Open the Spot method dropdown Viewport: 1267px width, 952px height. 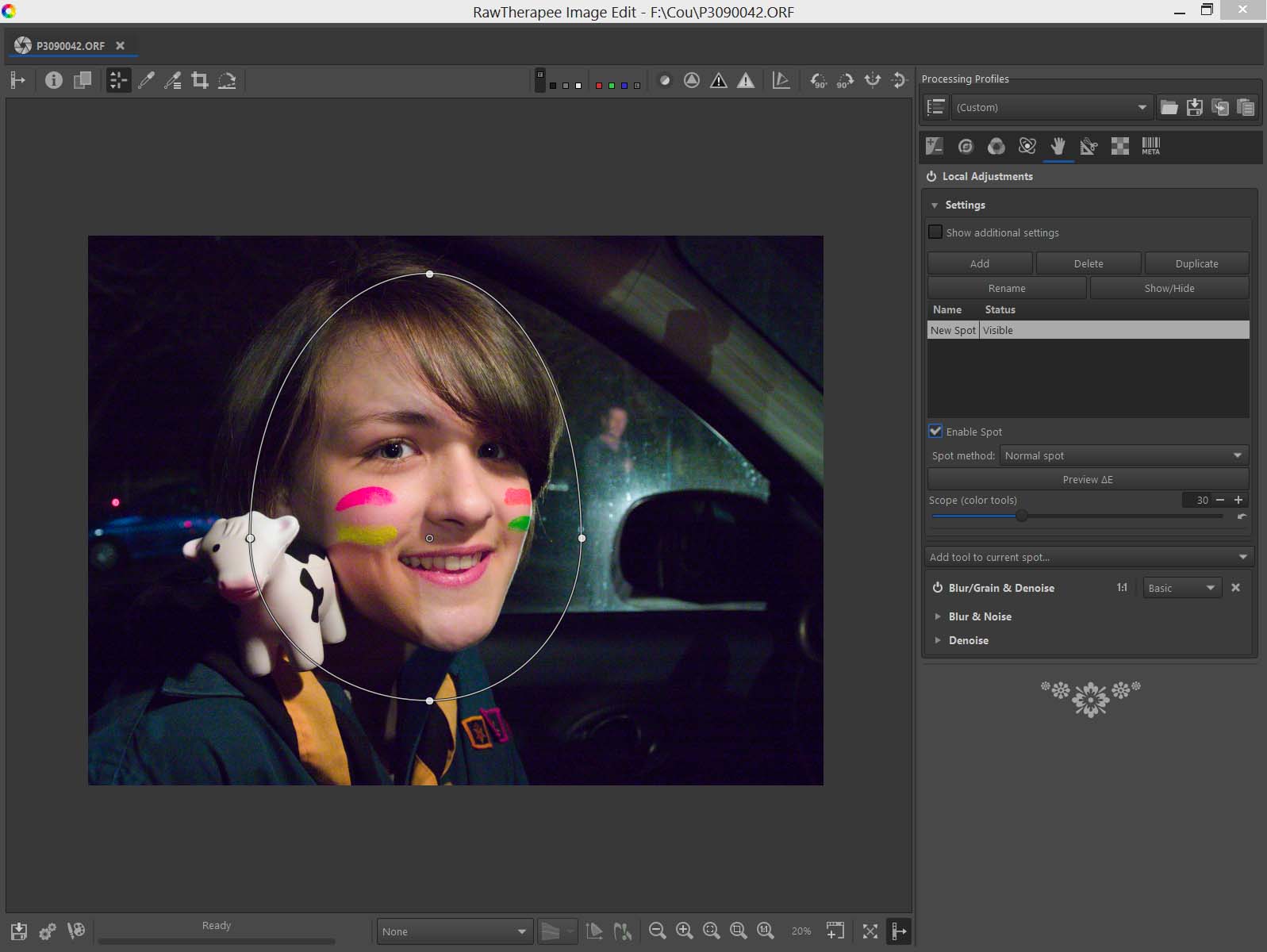1123,455
